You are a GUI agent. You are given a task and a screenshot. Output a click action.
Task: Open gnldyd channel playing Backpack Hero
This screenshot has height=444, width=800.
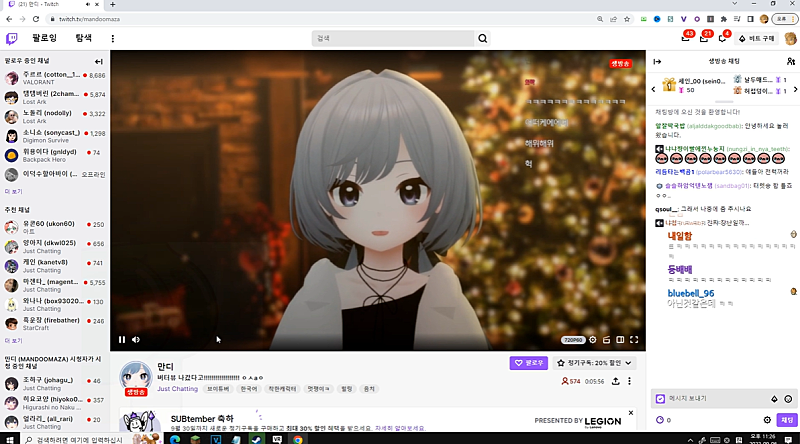tap(55, 156)
